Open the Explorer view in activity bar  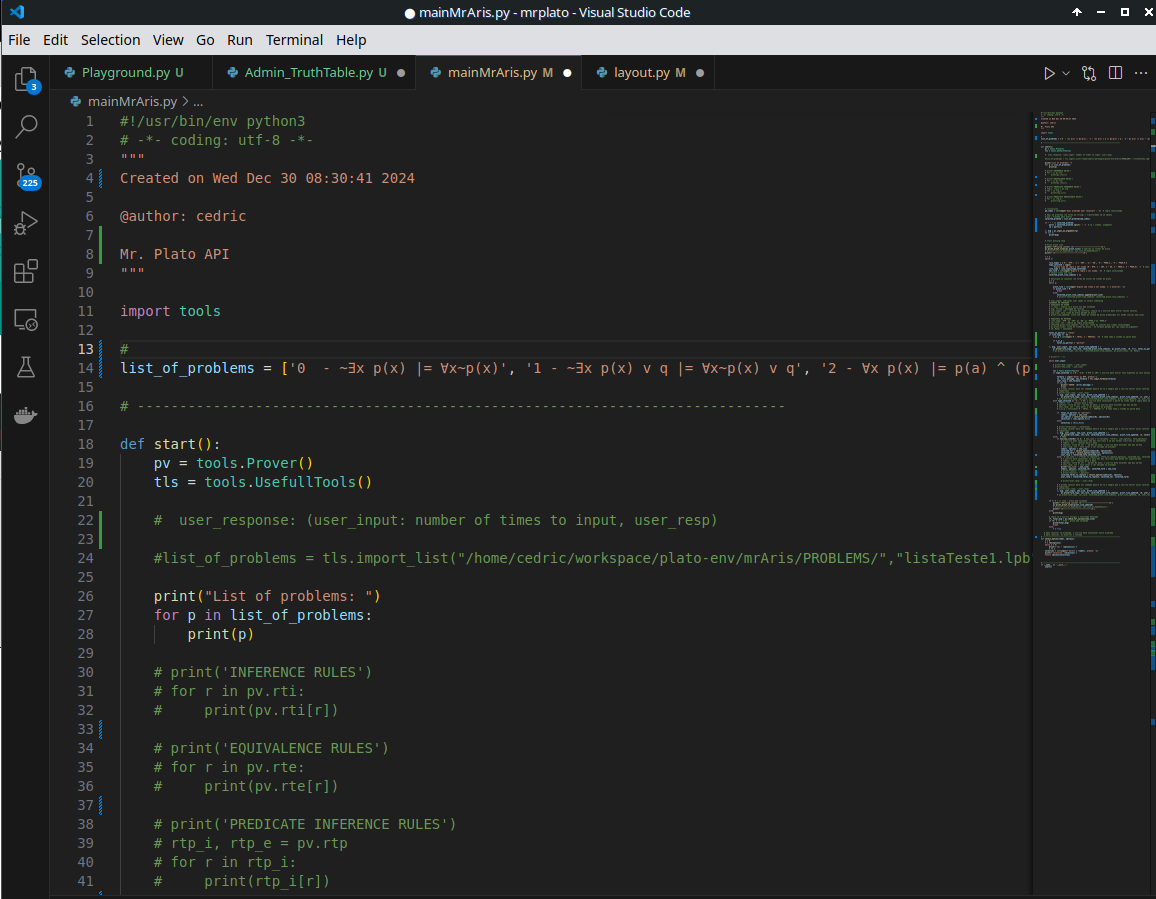[26, 79]
